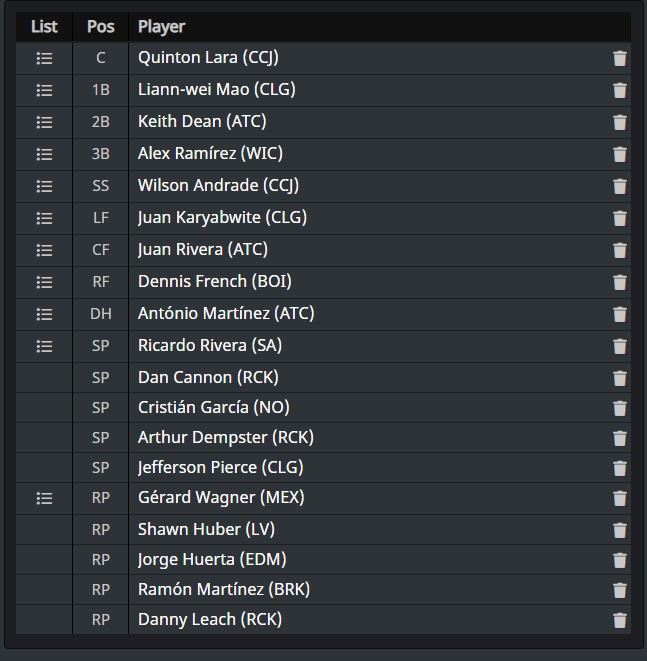The image size is (647, 661).
Task: Delete Danny Leach row
Action: pos(619,620)
